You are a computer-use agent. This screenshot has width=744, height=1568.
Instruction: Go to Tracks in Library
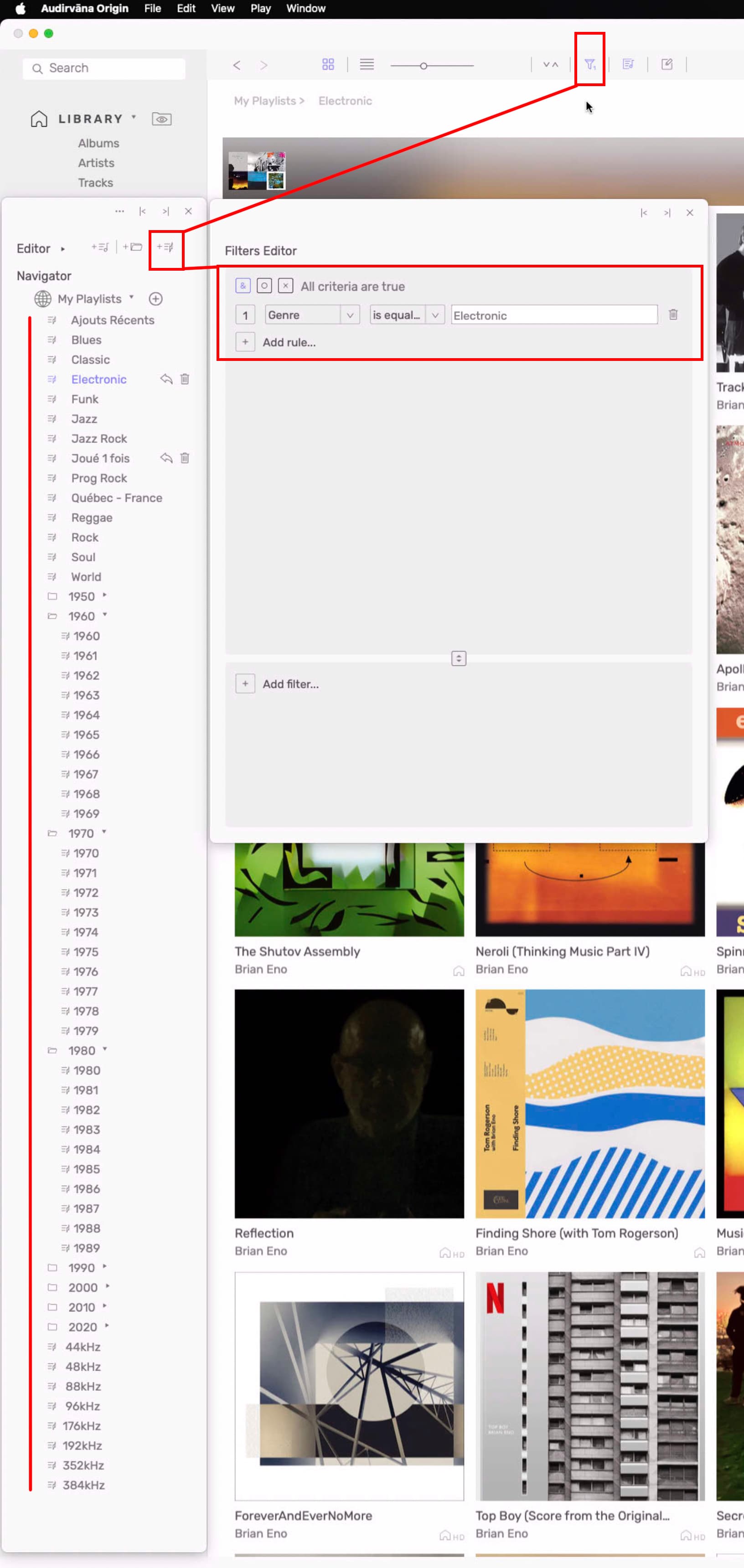[96, 183]
